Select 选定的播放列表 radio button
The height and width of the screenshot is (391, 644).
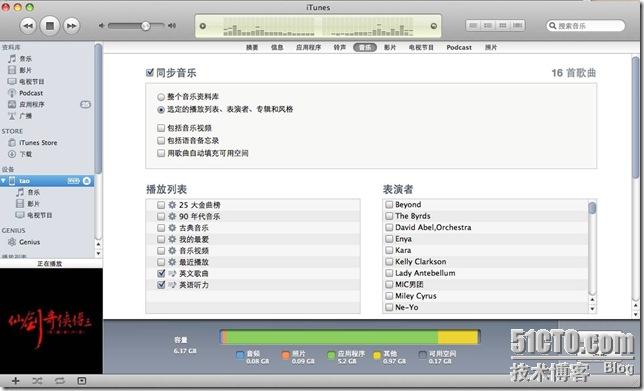click(x=161, y=110)
